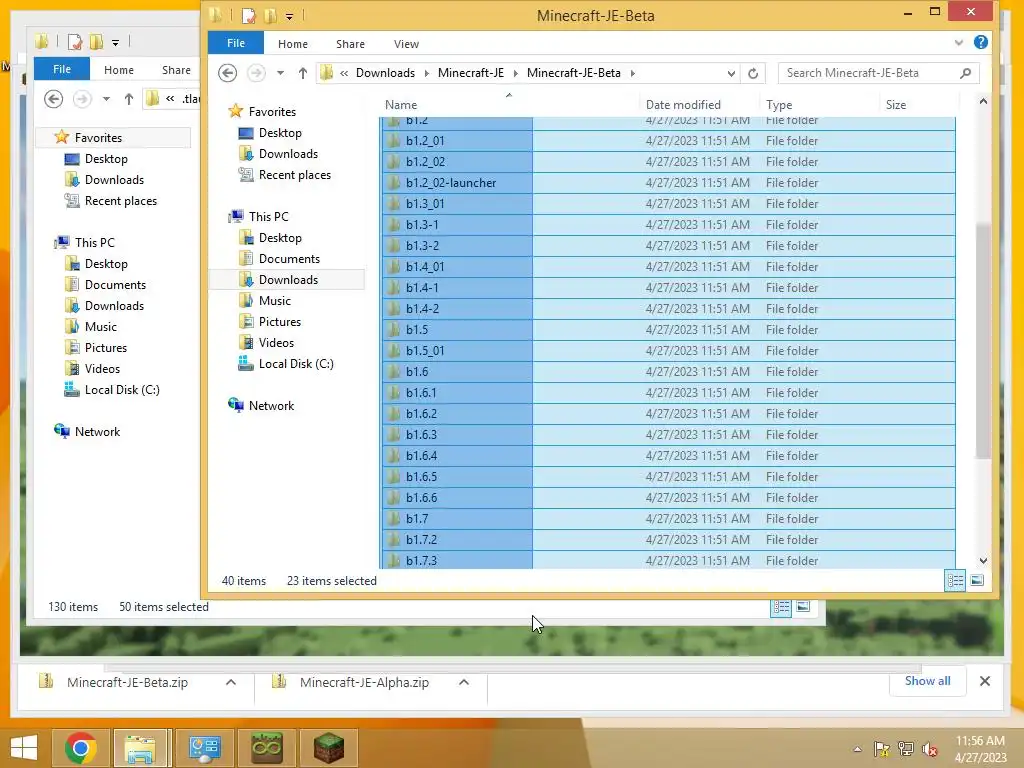
Task: Switch background window to Large icons view
Action: [803, 607]
